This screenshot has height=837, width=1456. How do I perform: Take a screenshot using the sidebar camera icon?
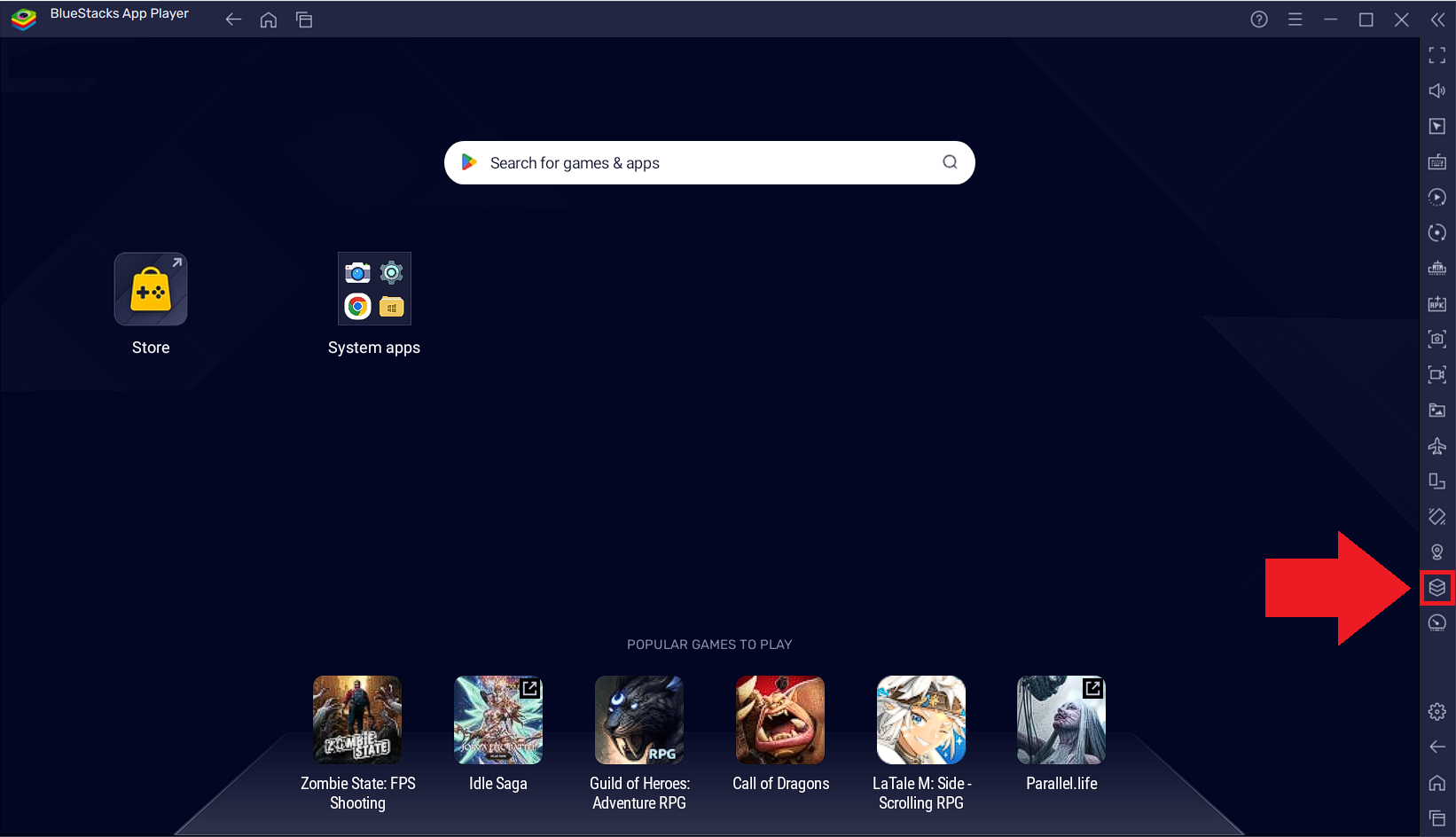[1437, 339]
